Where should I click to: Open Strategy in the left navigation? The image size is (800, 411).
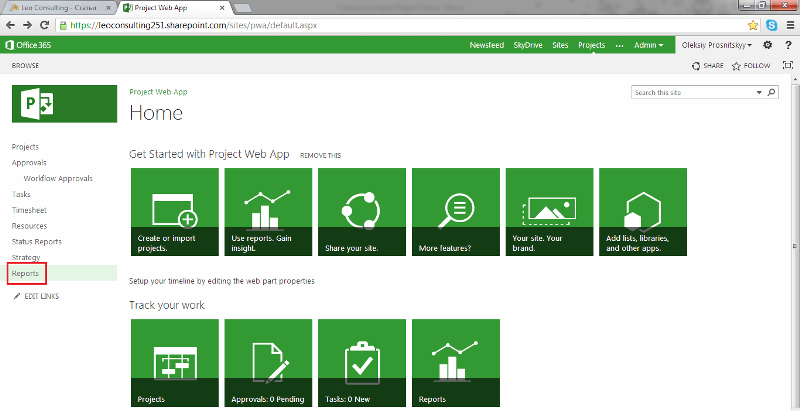(26, 258)
